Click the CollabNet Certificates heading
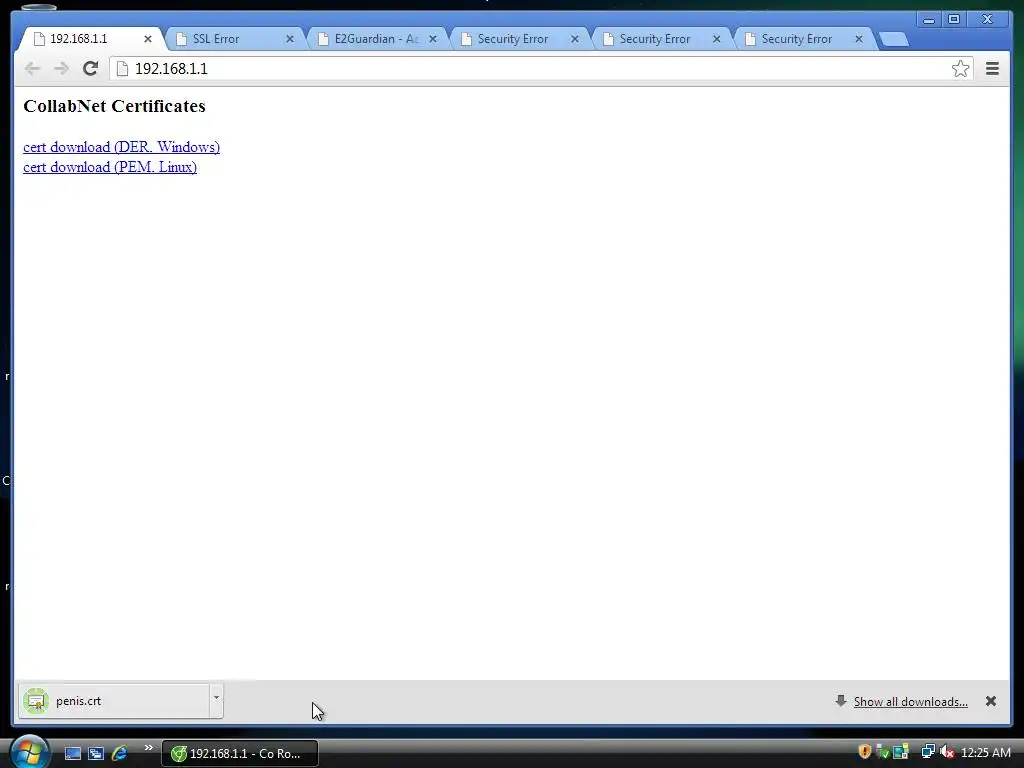 point(114,106)
